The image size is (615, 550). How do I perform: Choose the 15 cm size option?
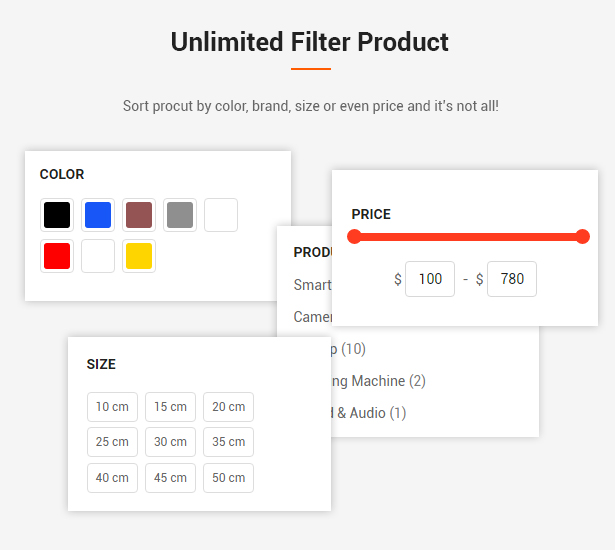click(170, 407)
